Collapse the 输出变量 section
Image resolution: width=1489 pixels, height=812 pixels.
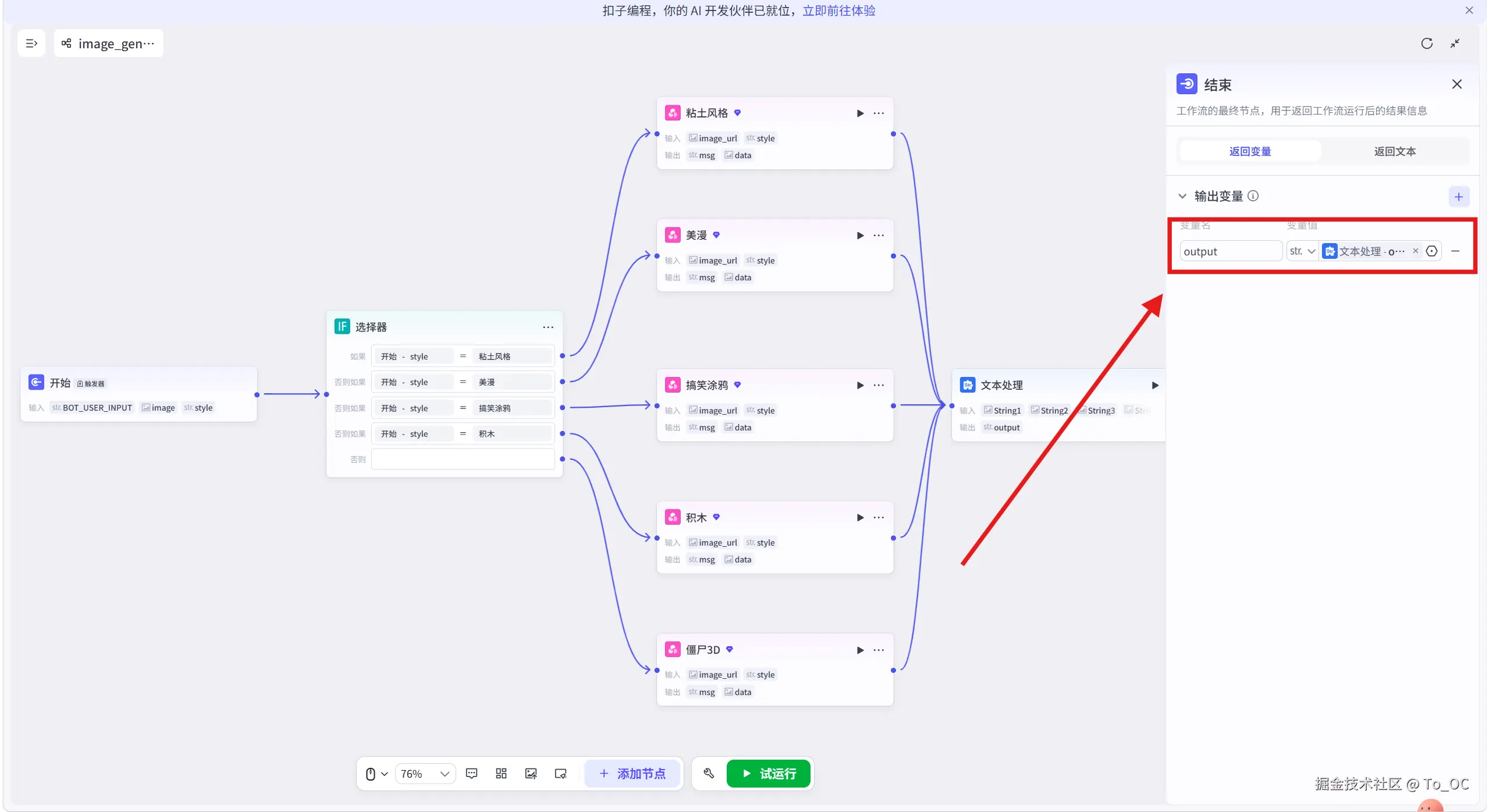click(1182, 196)
